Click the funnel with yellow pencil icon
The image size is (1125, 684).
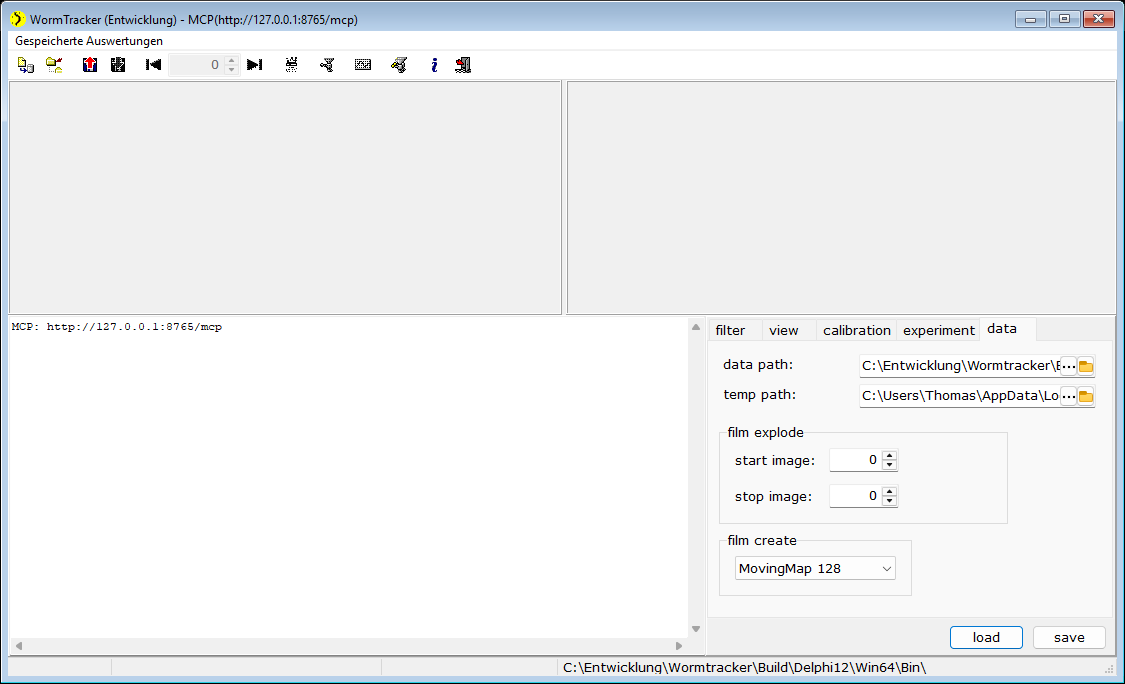399,65
